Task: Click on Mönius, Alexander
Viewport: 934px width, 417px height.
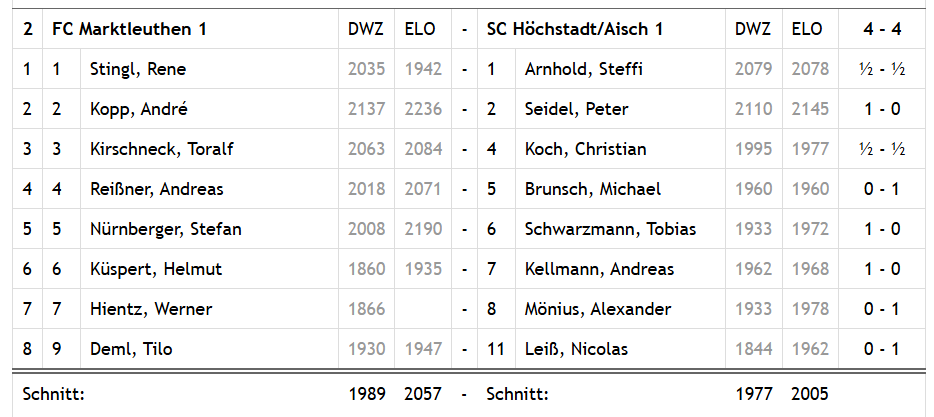Action: [x=597, y=309]
